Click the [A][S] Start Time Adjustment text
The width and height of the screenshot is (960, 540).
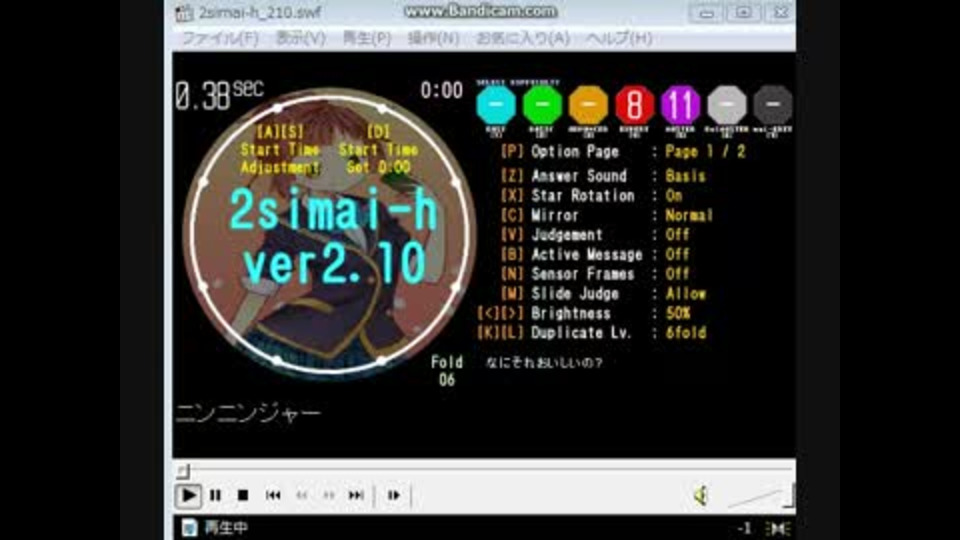point(280,149)
